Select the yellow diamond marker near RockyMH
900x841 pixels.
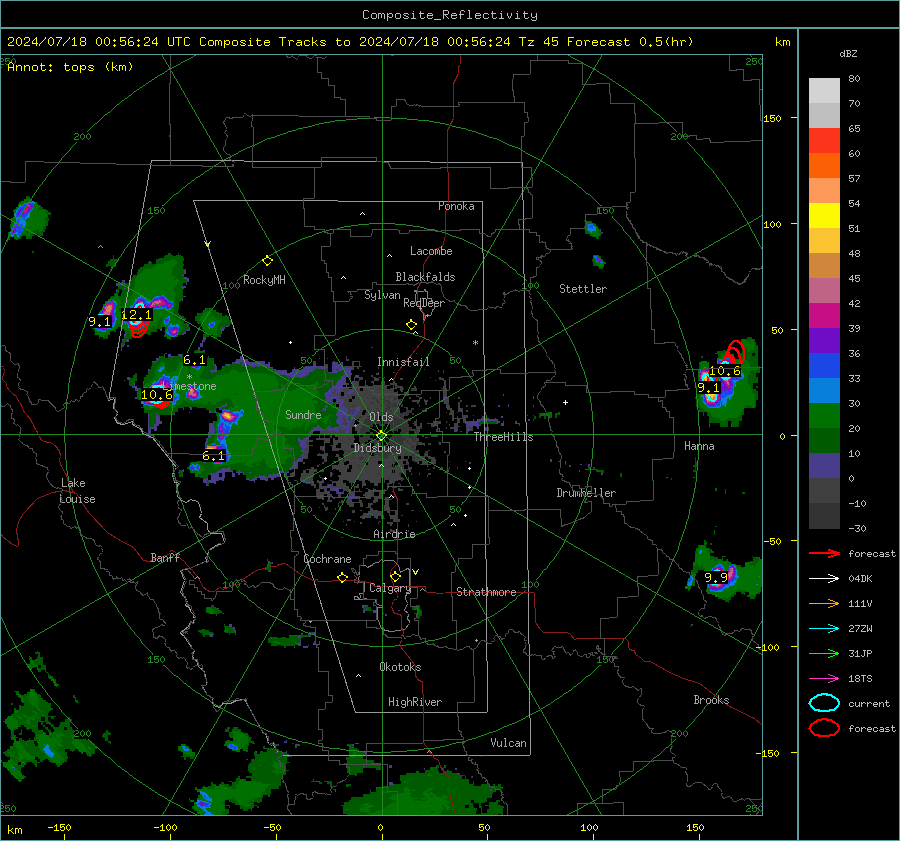[267, 261]
